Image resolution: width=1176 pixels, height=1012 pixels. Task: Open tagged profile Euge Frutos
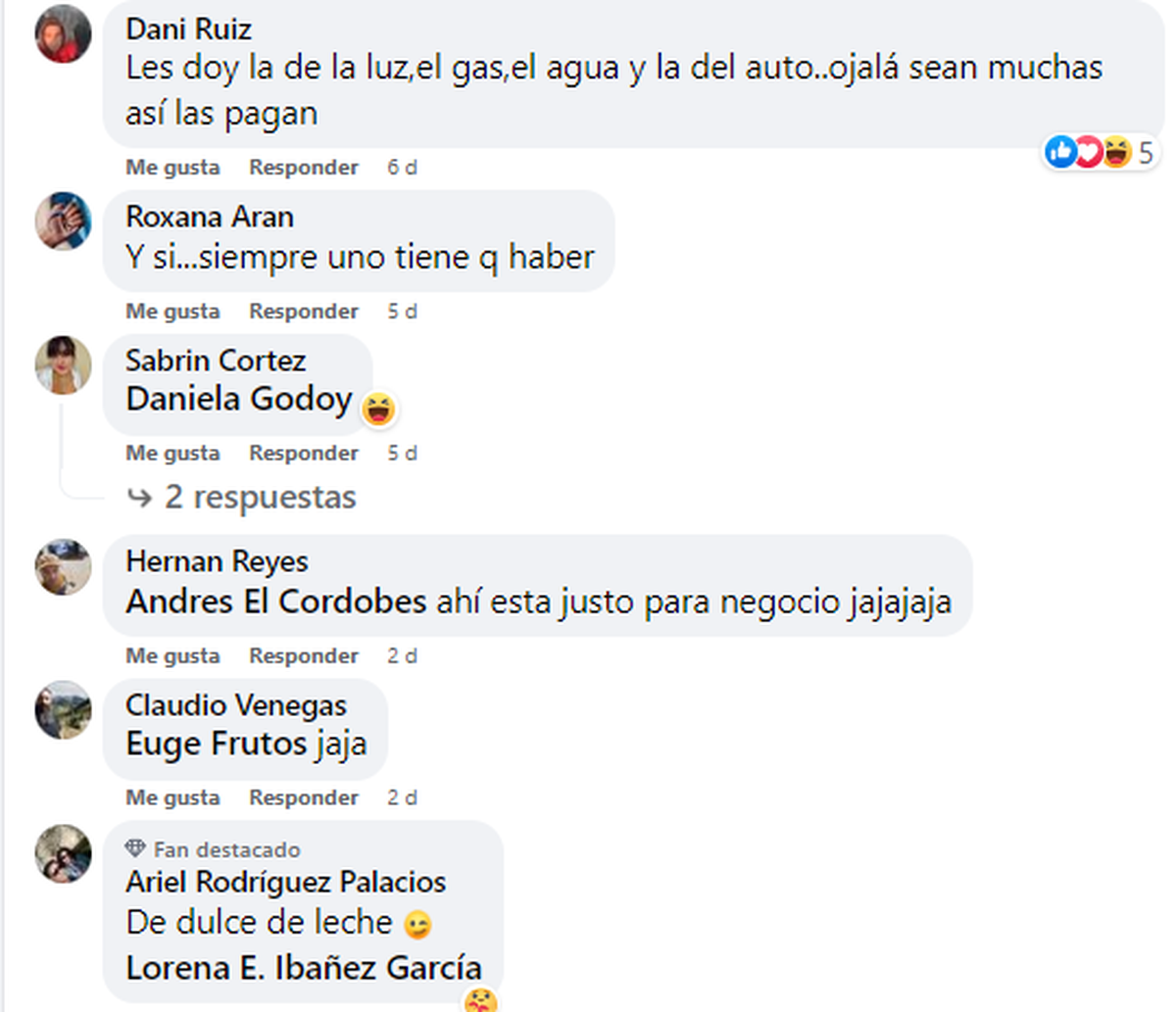coord(217,744)
